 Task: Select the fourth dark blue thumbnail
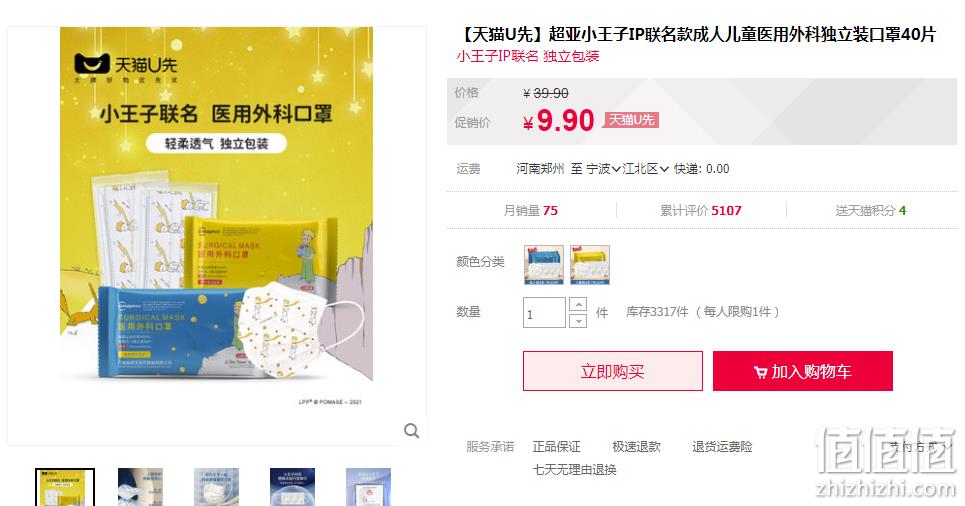point(292,488)
